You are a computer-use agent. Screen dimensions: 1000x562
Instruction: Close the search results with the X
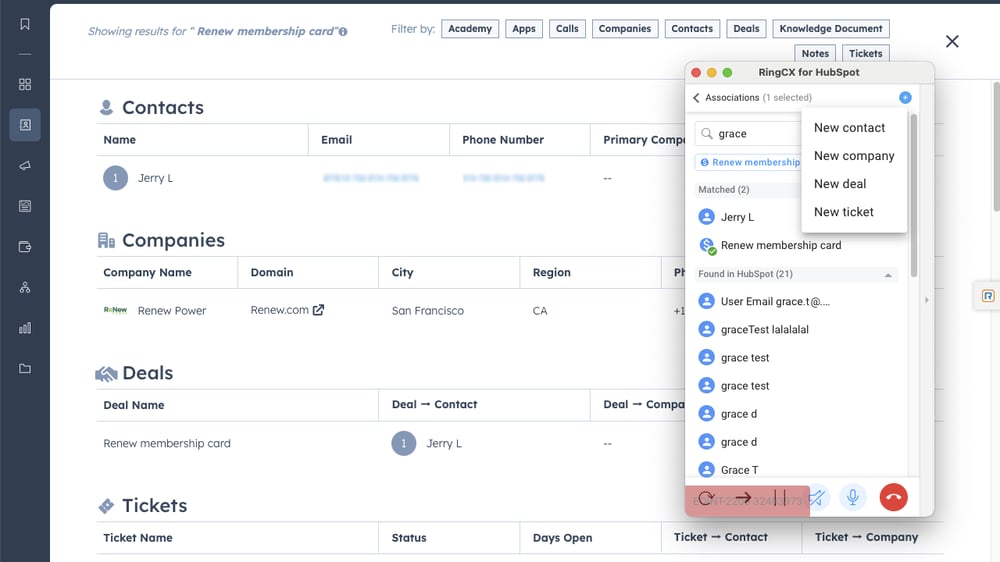(952, 41)
